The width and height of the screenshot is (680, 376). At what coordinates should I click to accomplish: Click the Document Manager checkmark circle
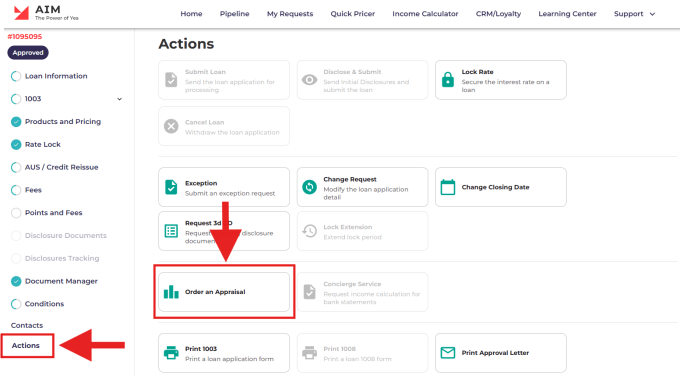(16, 281)
